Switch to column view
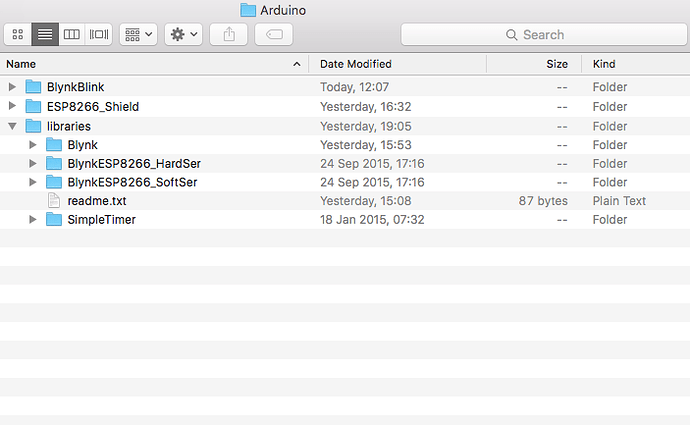The width and height of the screenshot is (690, 425). coord(72,34)
